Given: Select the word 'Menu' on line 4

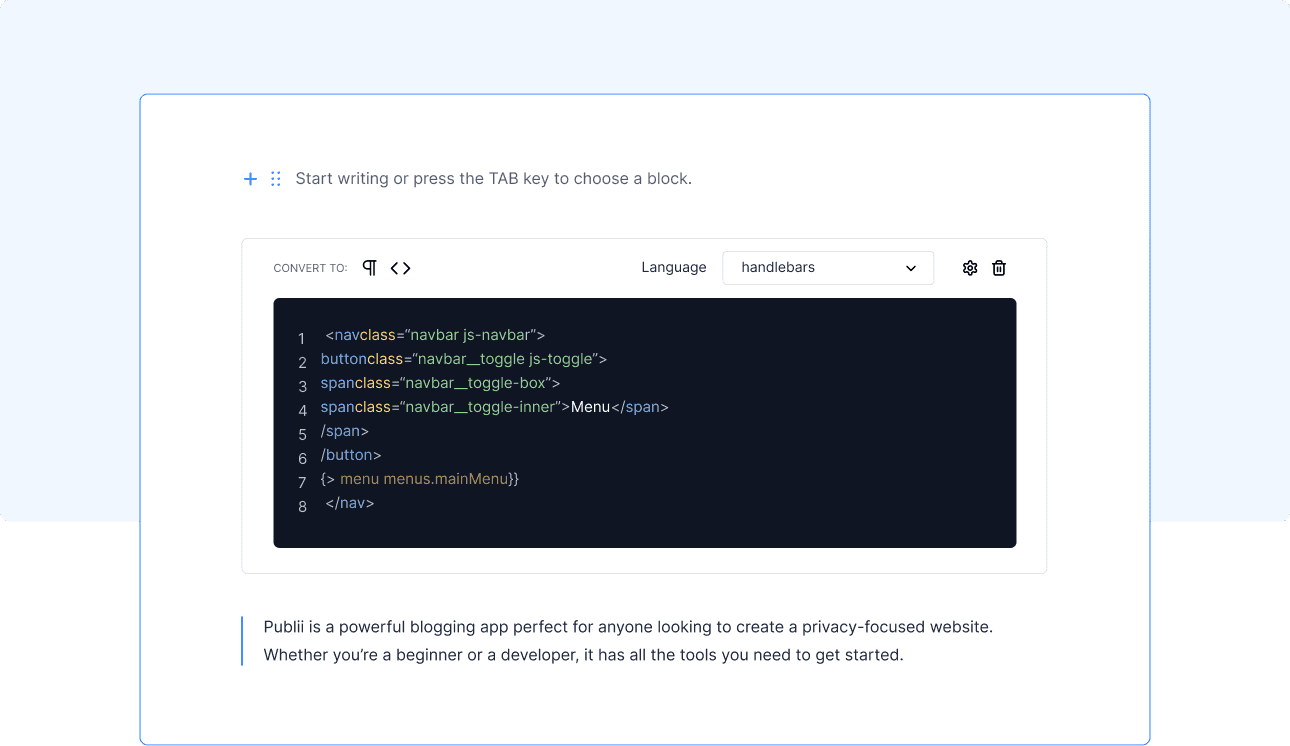Looking at the screenshot, I should (590, 406).
